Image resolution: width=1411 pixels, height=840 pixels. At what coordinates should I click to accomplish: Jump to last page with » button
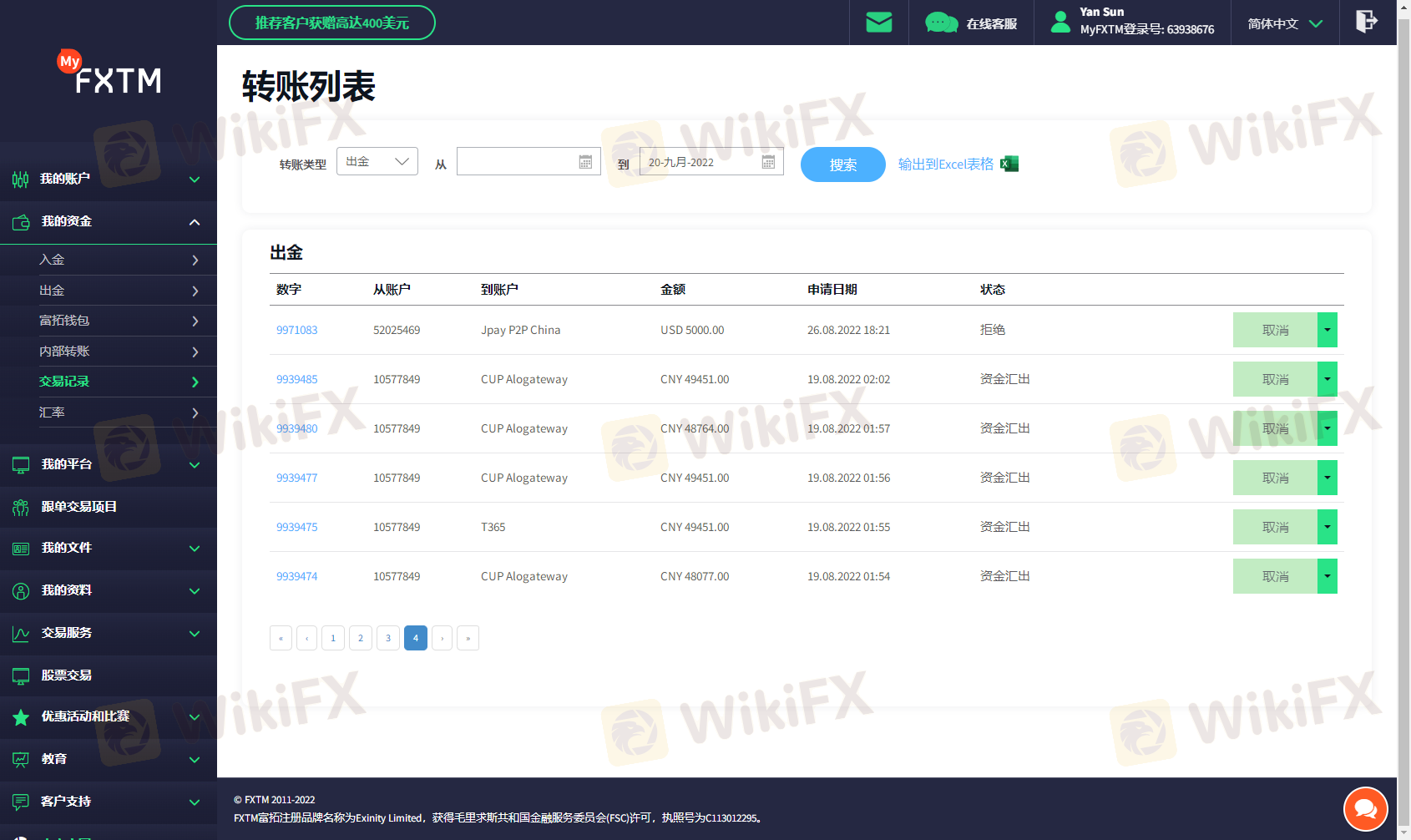click(468, 638)
